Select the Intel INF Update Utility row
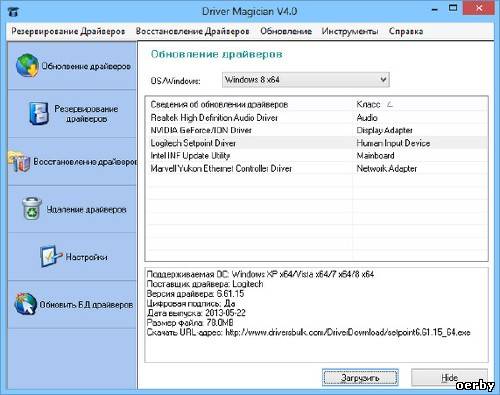The width and height of the screenshot is (500, 395). click(317, 156)
